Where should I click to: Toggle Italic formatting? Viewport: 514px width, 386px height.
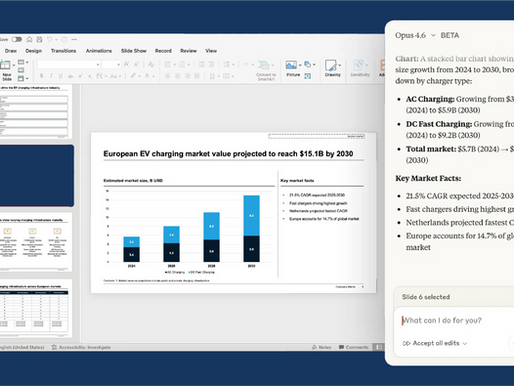(x=51, y=76)
